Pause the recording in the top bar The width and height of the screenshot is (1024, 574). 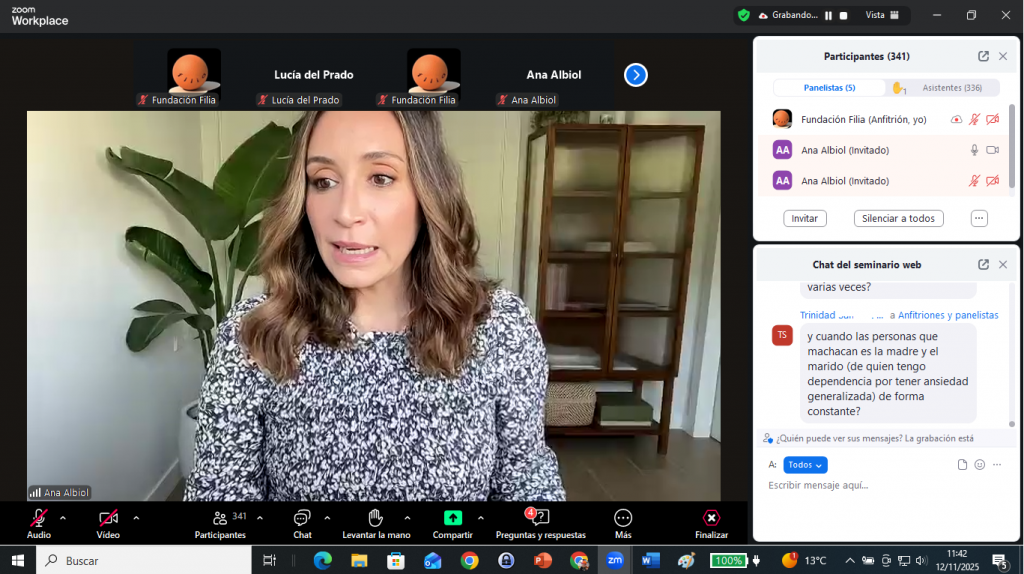[828, 15]
